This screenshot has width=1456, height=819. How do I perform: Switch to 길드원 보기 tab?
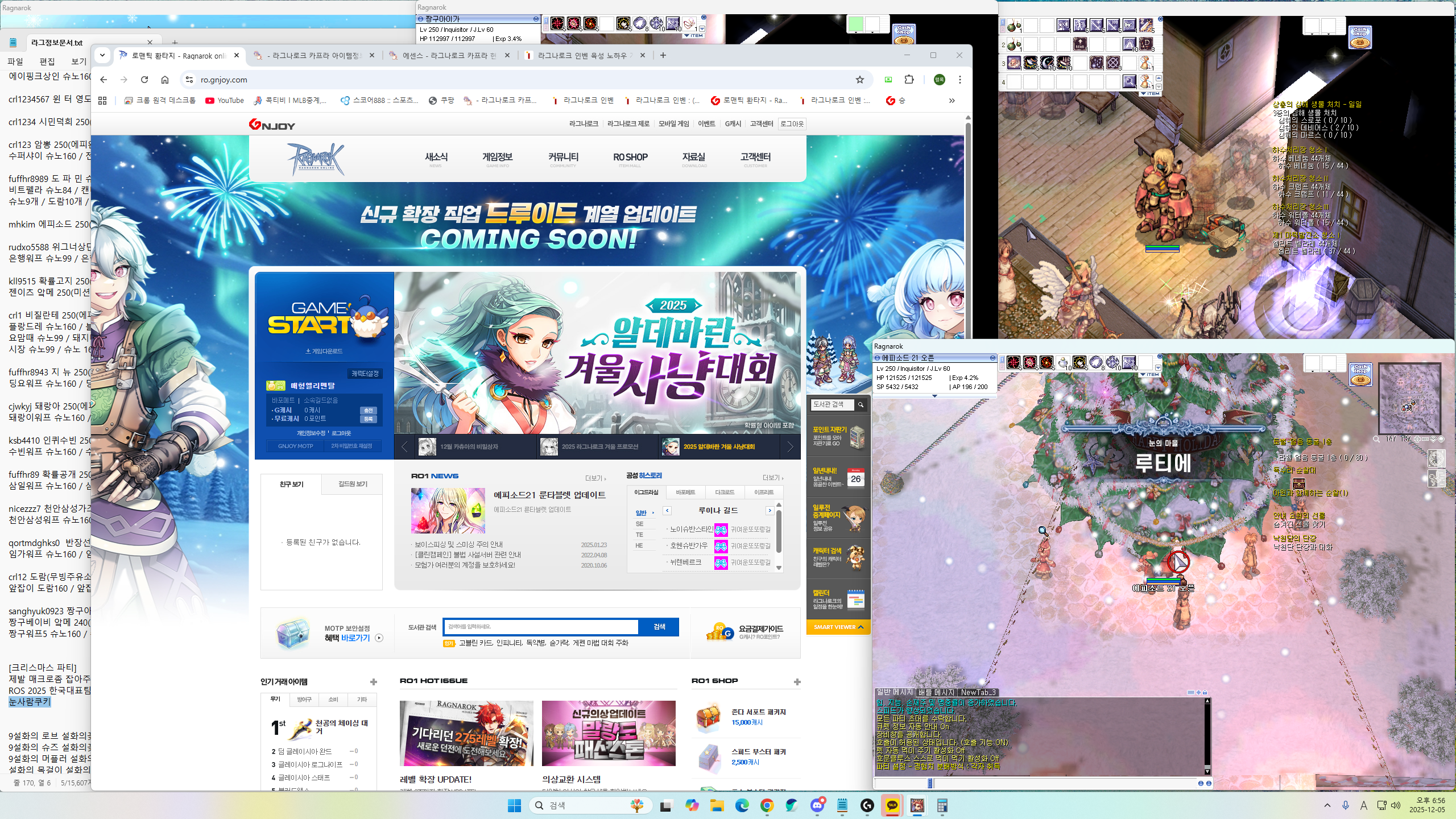click(x=353, y=484)
